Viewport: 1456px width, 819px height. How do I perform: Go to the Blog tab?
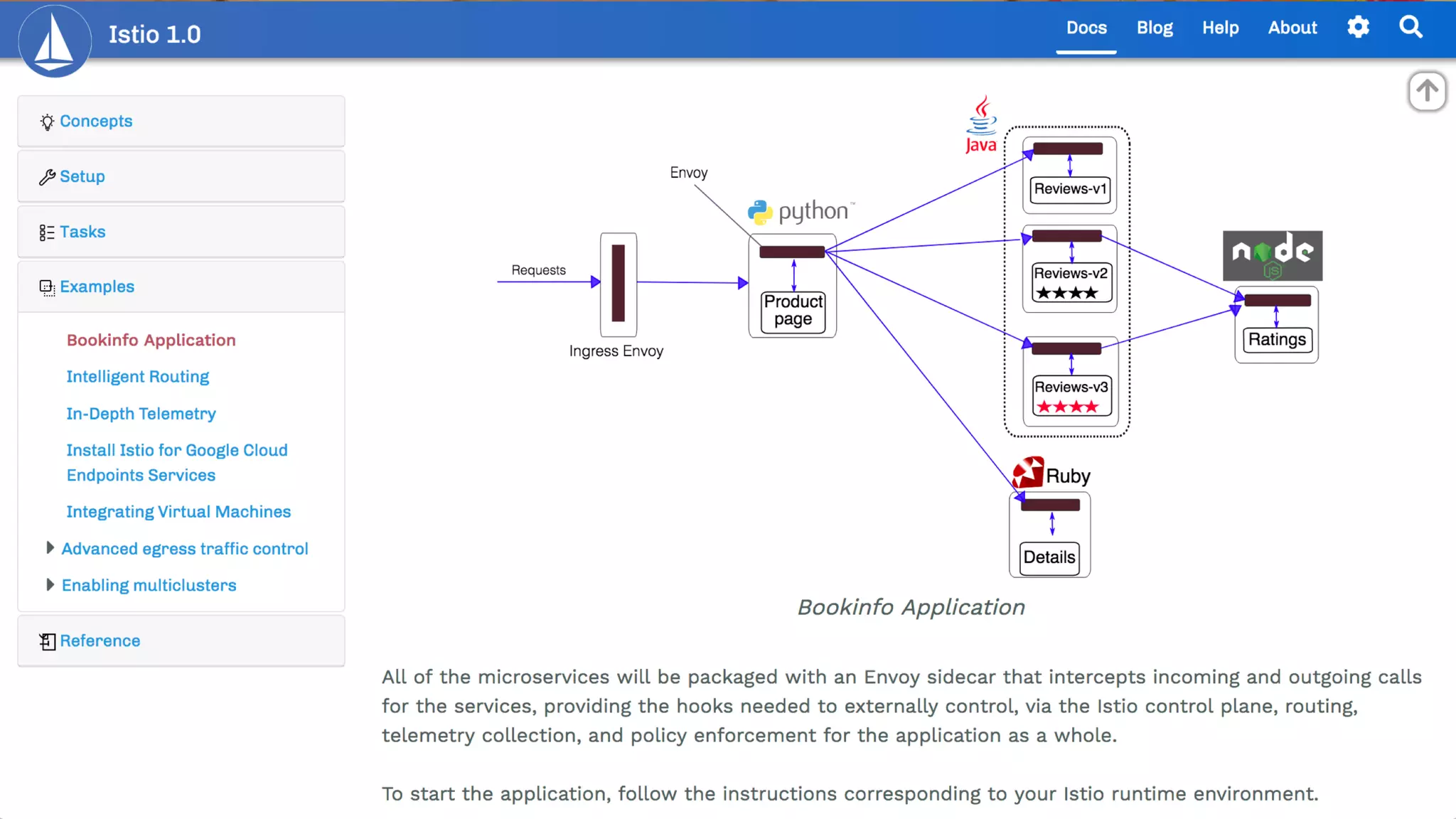coord(1154,28)
